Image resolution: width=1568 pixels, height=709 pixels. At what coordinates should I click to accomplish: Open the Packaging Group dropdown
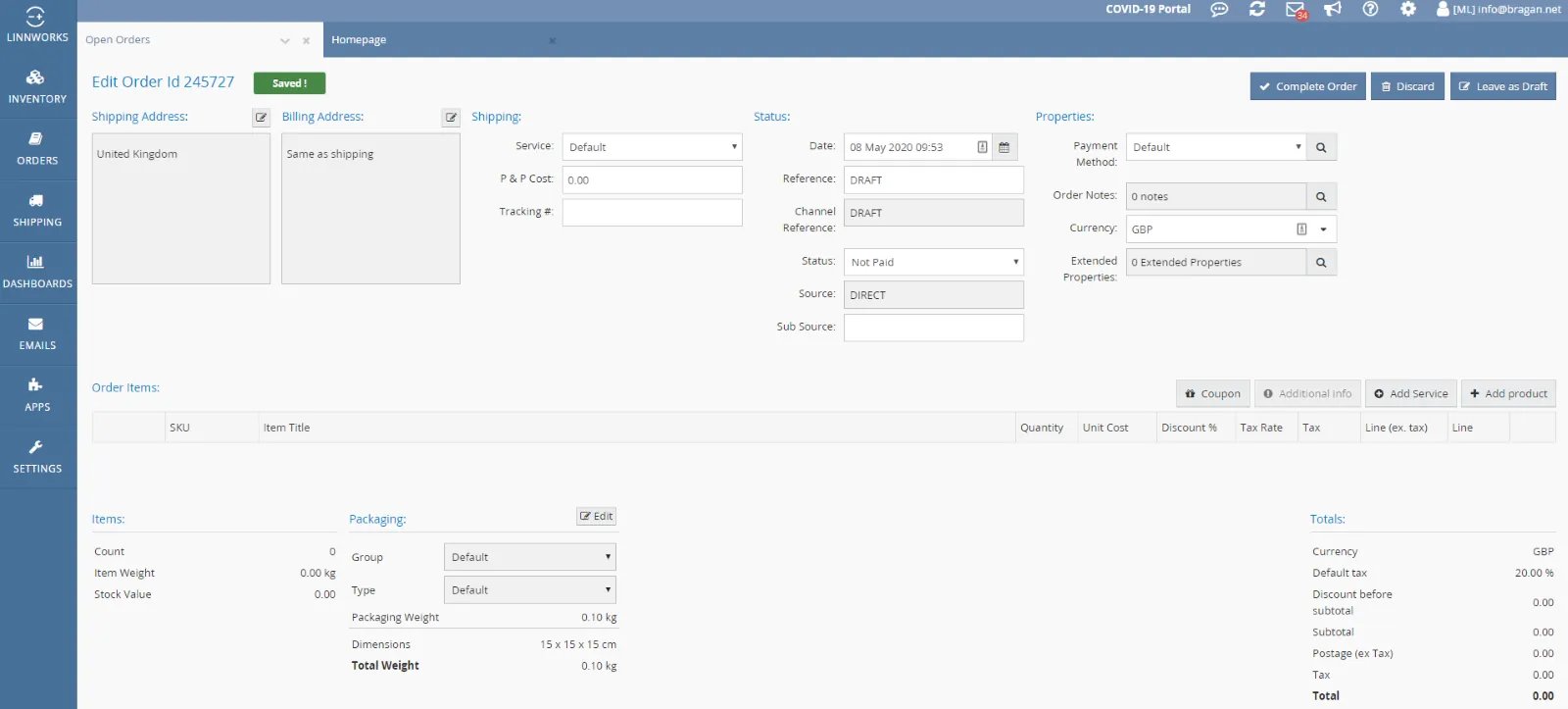(530, 557)
